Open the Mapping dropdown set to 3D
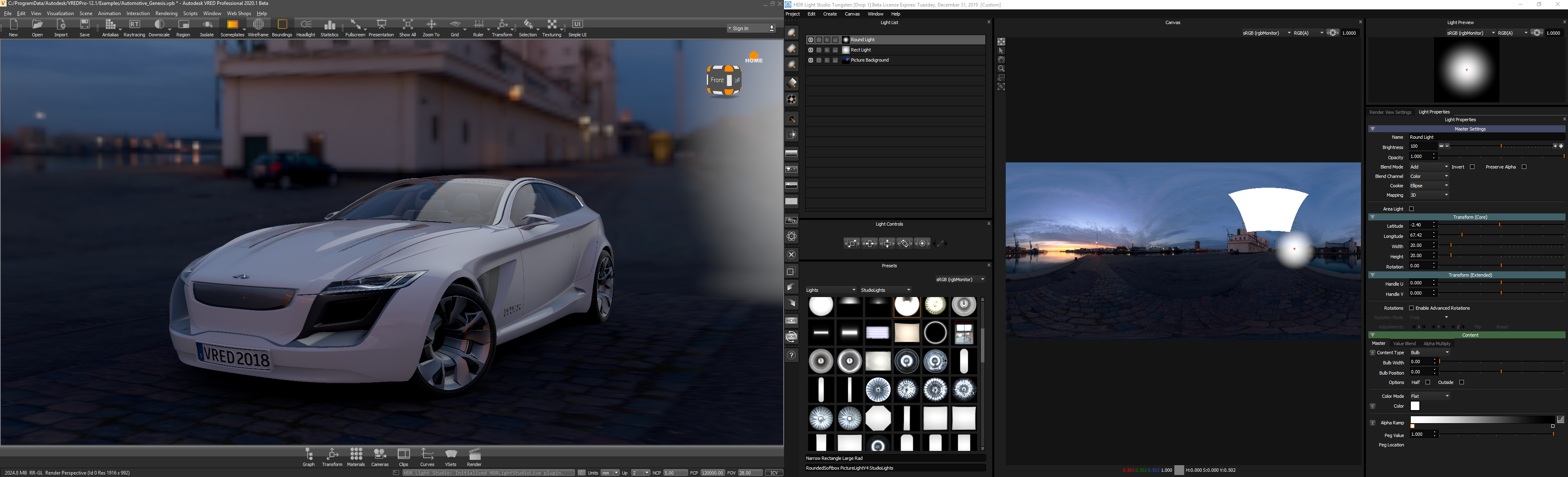1568x477 pixels. click(x=1429, y=195)
